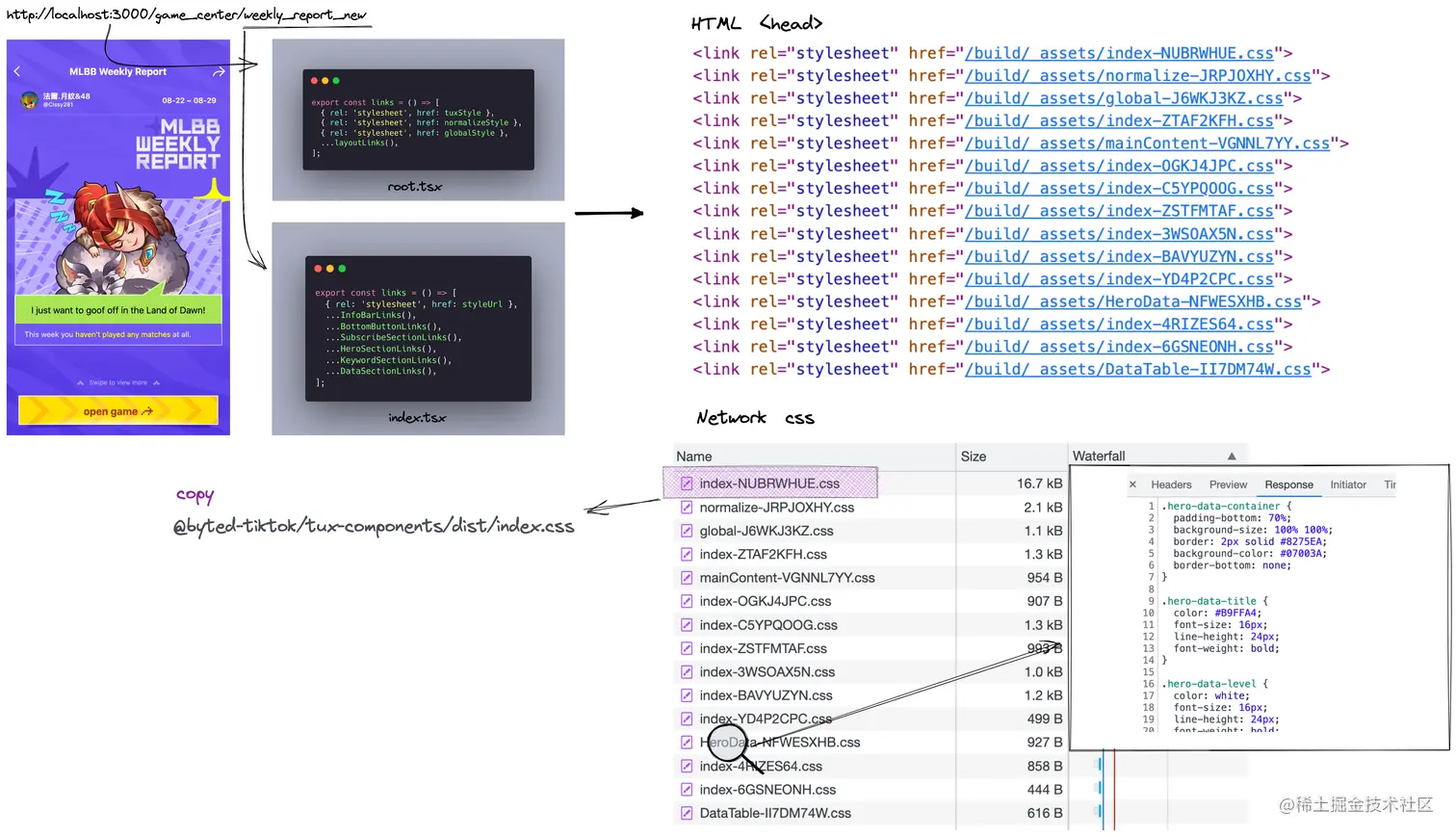Click the 08-22 ~ 08-29 date range
This screenshot has width=1456, height=837.
(189, 100)
